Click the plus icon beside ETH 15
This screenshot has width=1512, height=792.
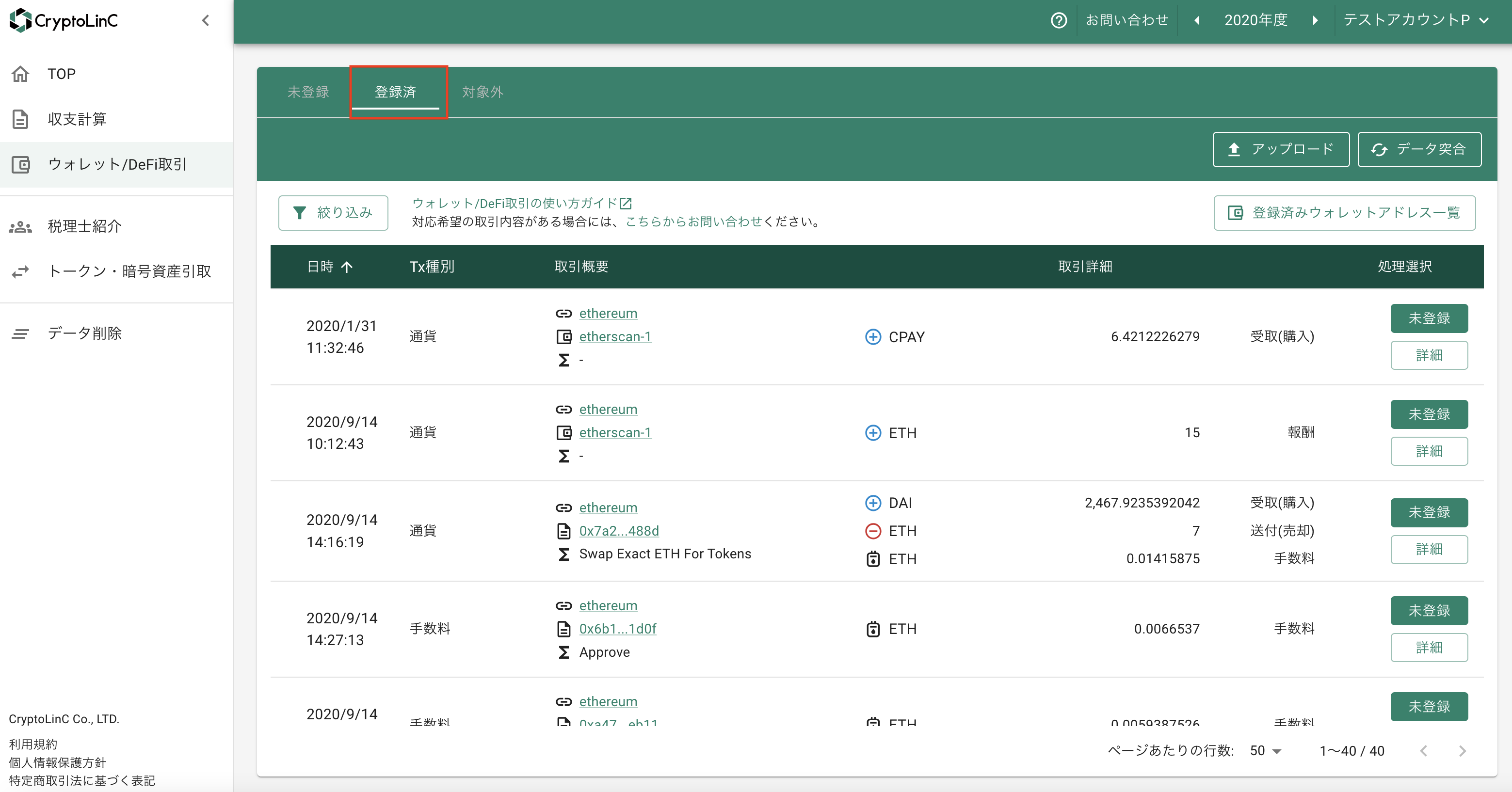point(873,433)
